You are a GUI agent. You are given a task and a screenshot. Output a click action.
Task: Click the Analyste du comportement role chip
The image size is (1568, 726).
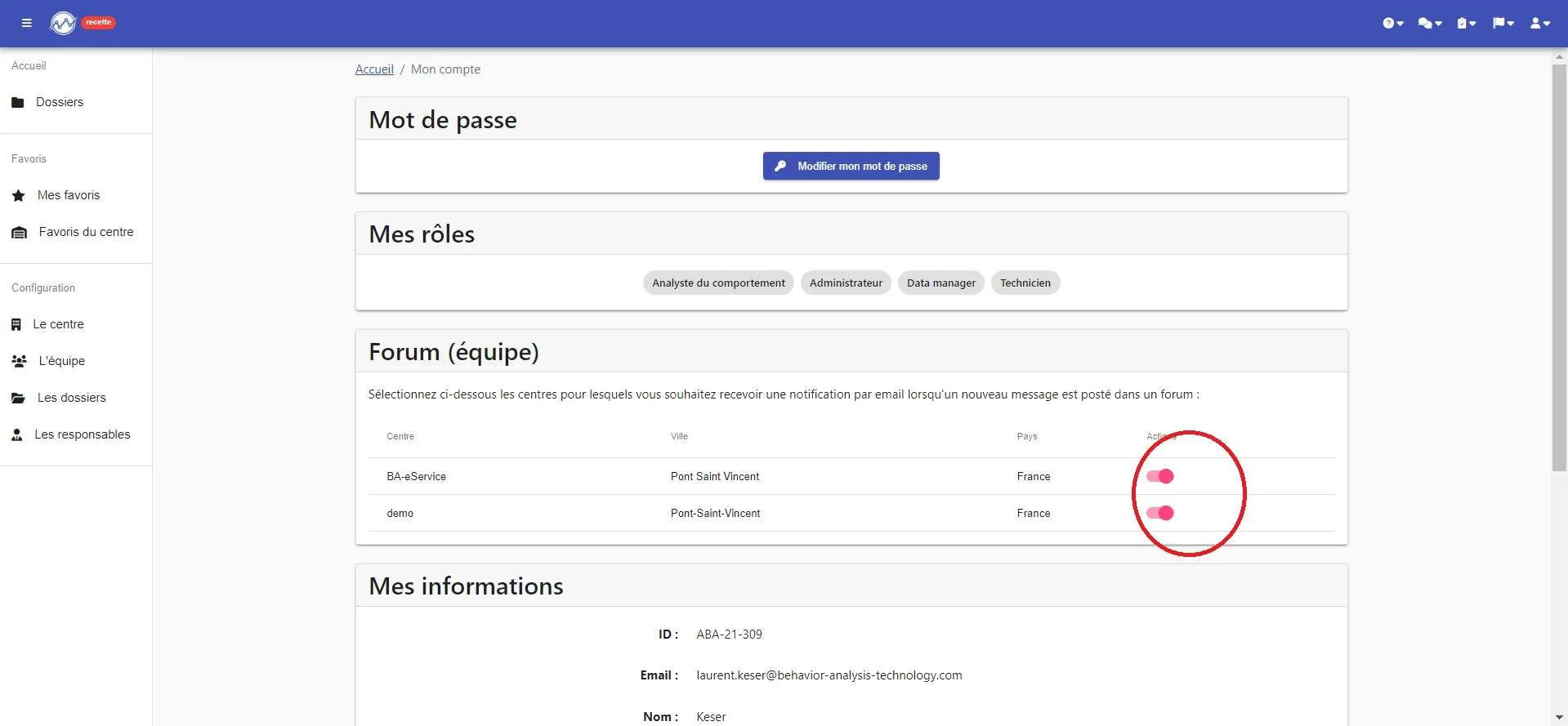pyautogui.click(x=718, y=283)
